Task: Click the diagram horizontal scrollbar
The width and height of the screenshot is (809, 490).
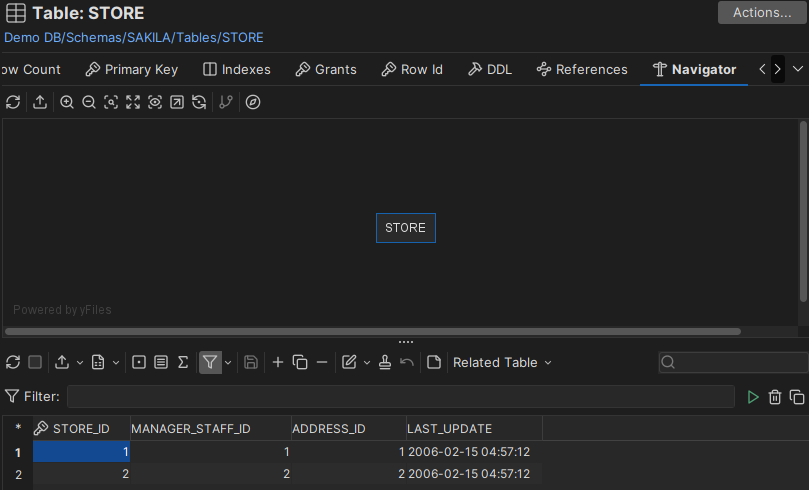Action: (x=373, y=332)
